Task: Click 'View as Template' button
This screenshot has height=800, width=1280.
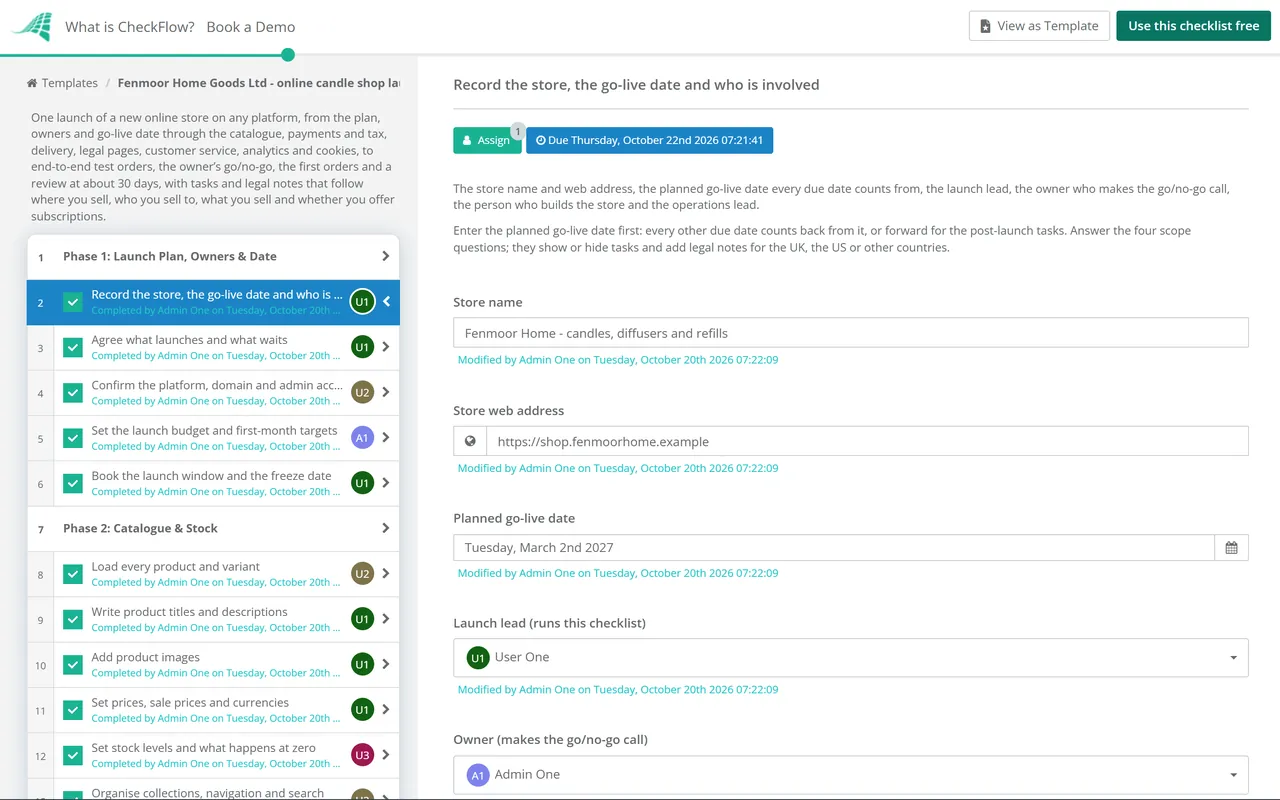Action: (x=1039, y=26)
